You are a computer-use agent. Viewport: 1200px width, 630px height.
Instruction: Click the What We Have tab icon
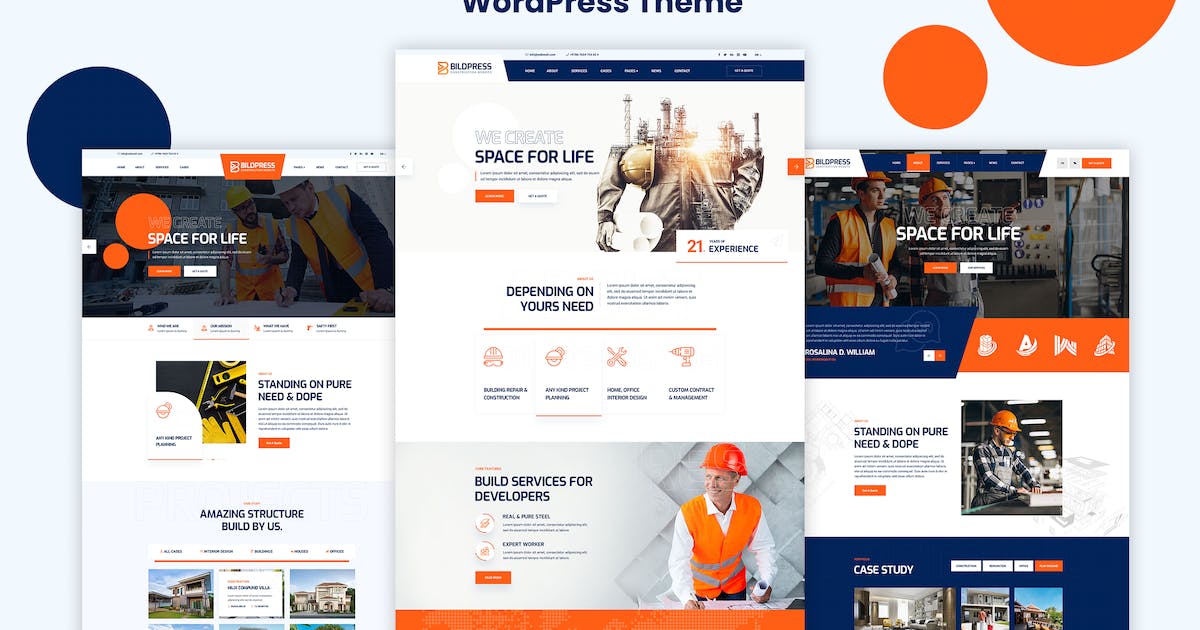click(256, 328)
